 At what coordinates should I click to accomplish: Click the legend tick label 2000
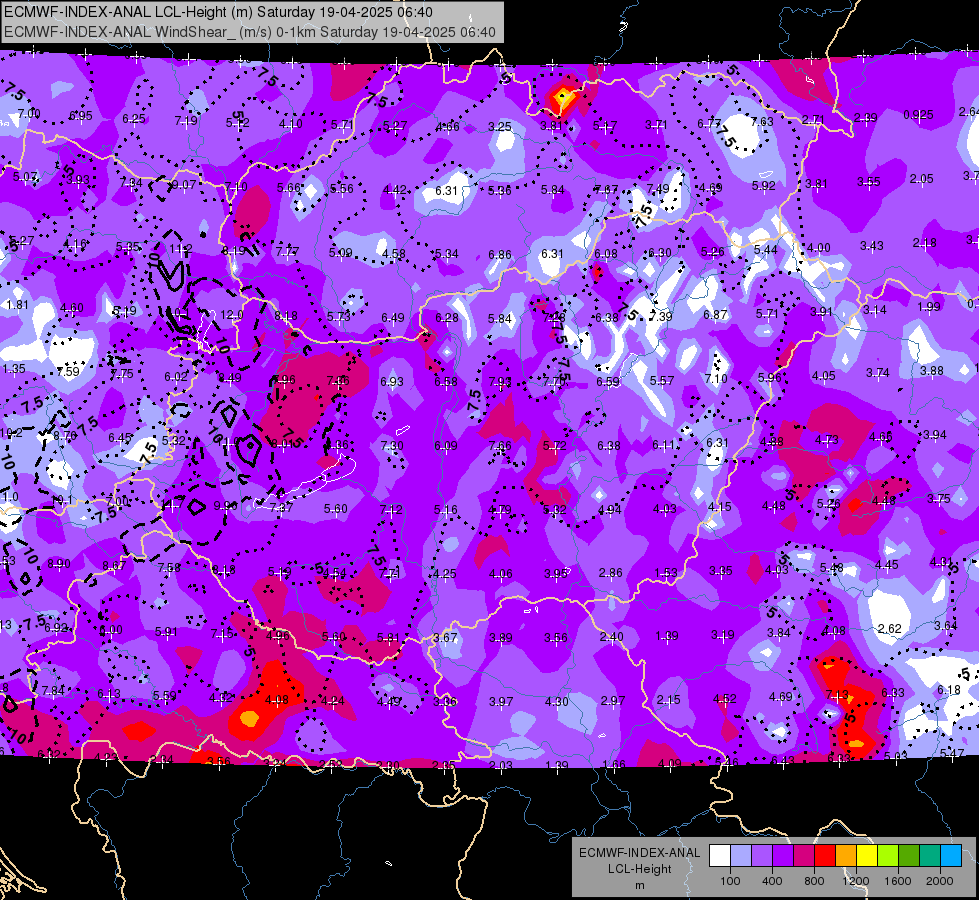pos(940,881)
